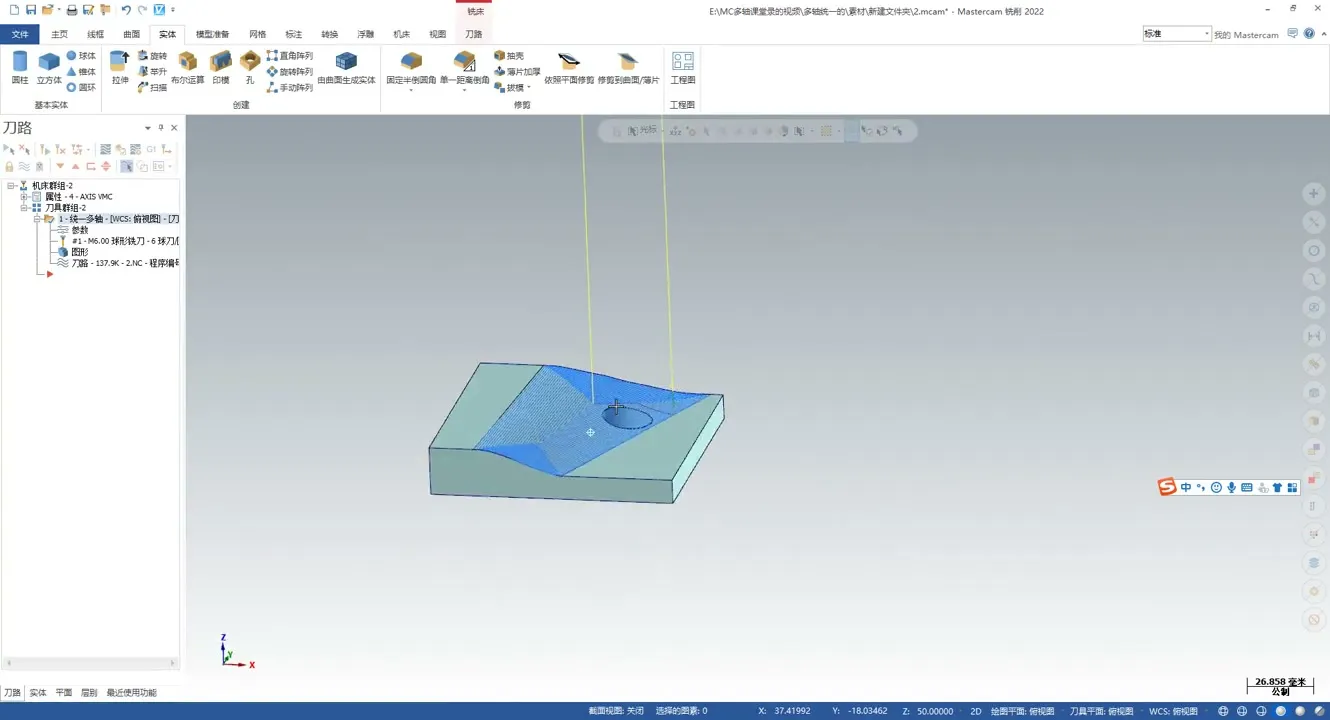1330x720 pixels.
Task: Switch to the 层别 levels panel tab
Action: (89, 692)
